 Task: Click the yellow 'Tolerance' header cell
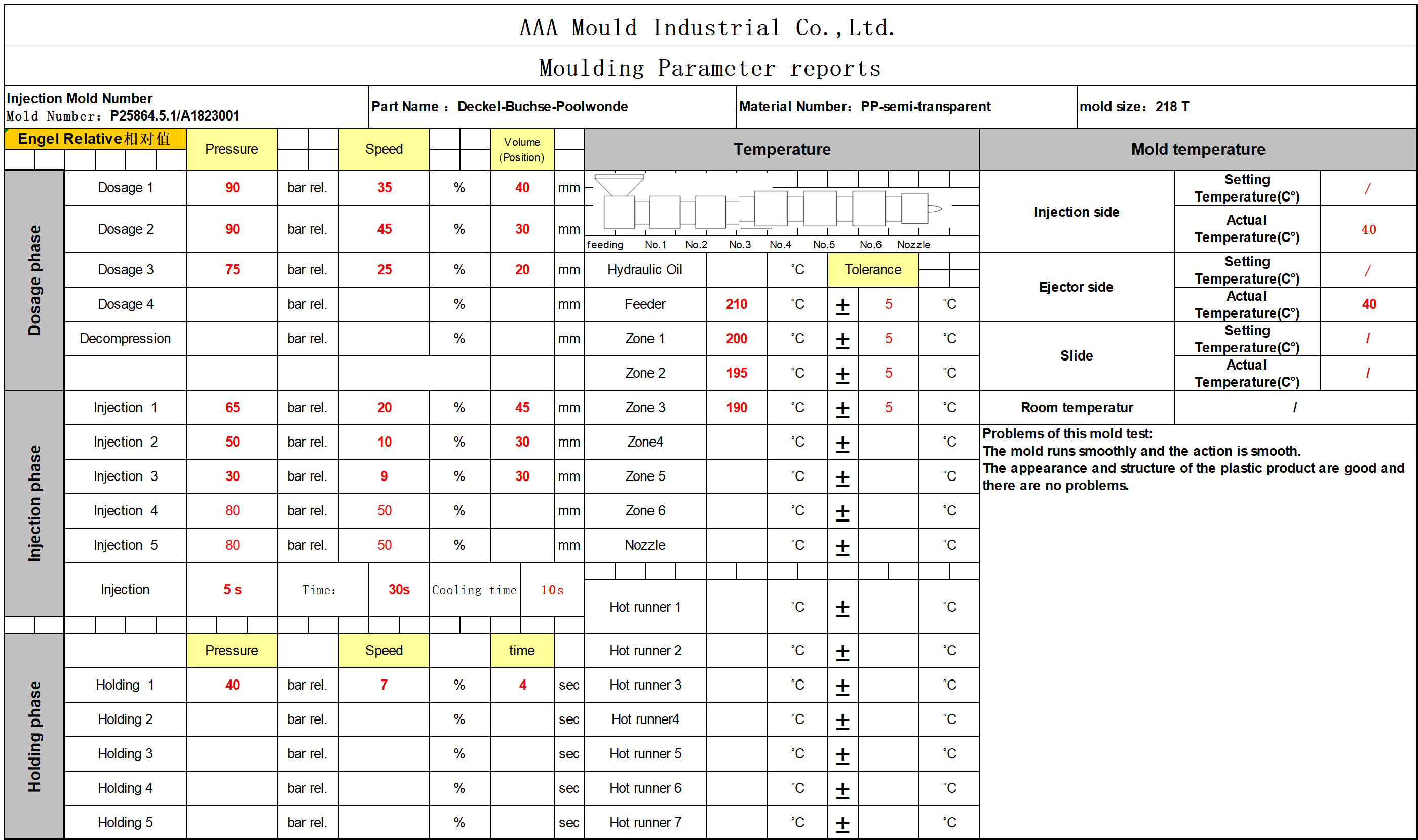873,269
